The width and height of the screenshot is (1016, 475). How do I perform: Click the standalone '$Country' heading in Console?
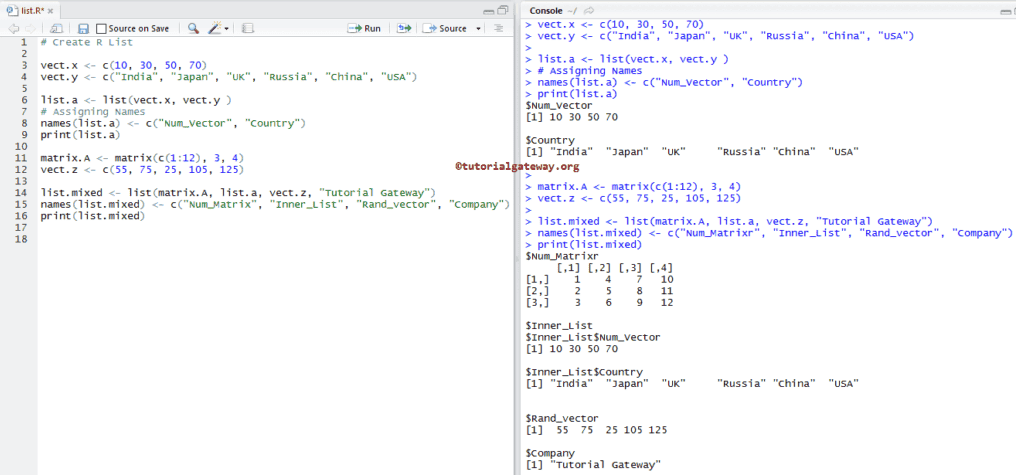point(549,140)
